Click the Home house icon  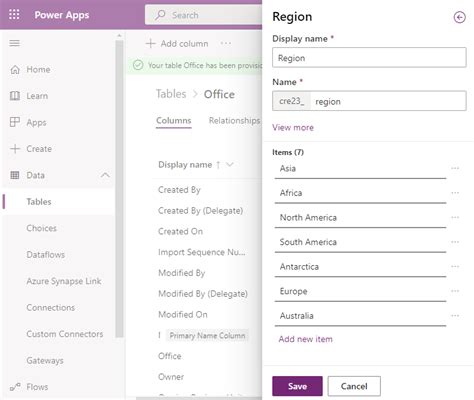click(x=15, y=69)
